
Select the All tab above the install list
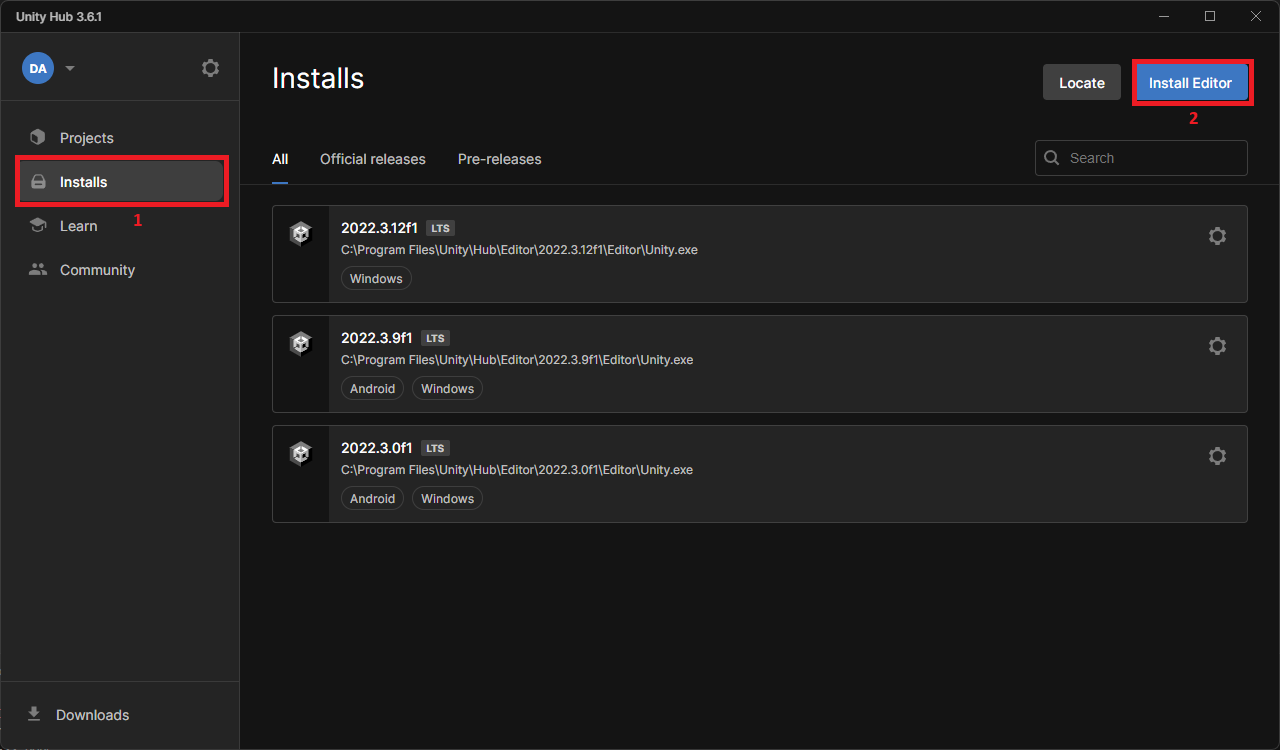[280, 158]
